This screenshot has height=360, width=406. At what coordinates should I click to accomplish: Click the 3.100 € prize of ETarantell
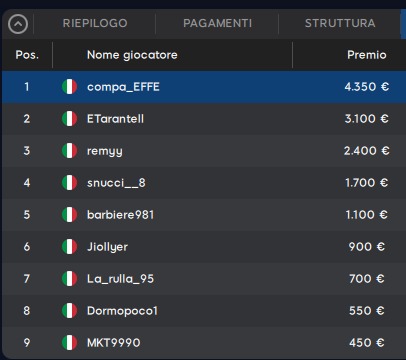coord(367,119)
